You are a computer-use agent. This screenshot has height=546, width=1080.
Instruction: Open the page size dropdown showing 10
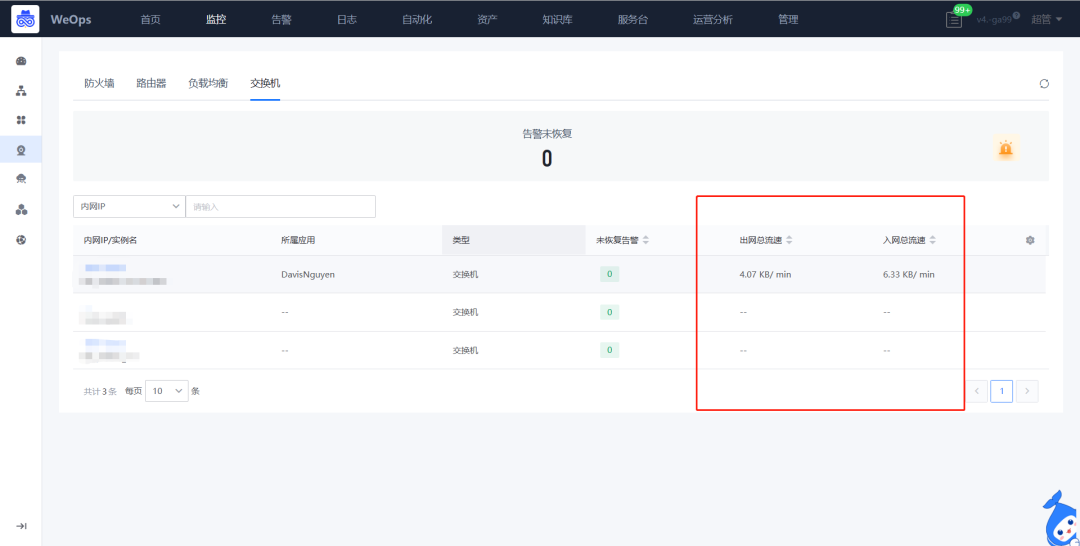coord(167,391)
